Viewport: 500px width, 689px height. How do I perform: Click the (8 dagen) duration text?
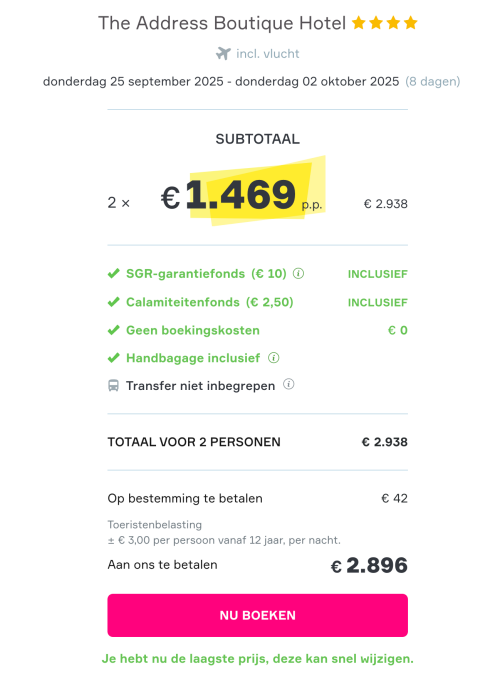[433, 81]
